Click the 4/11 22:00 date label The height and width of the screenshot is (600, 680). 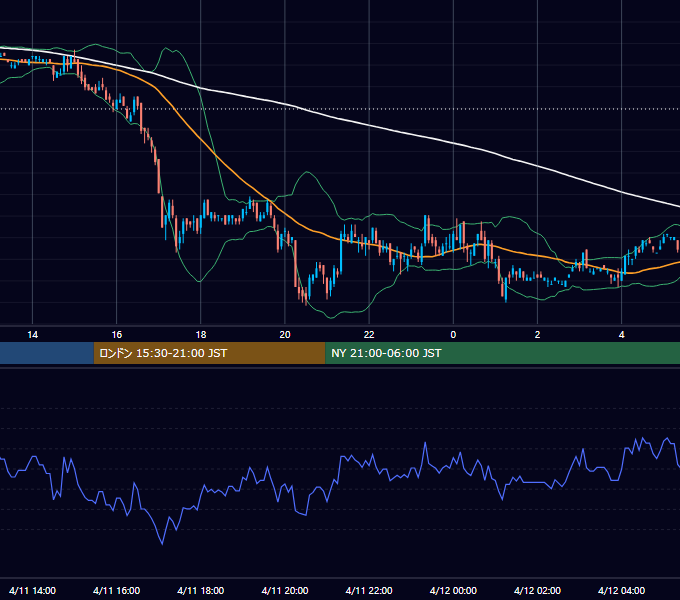369,590
